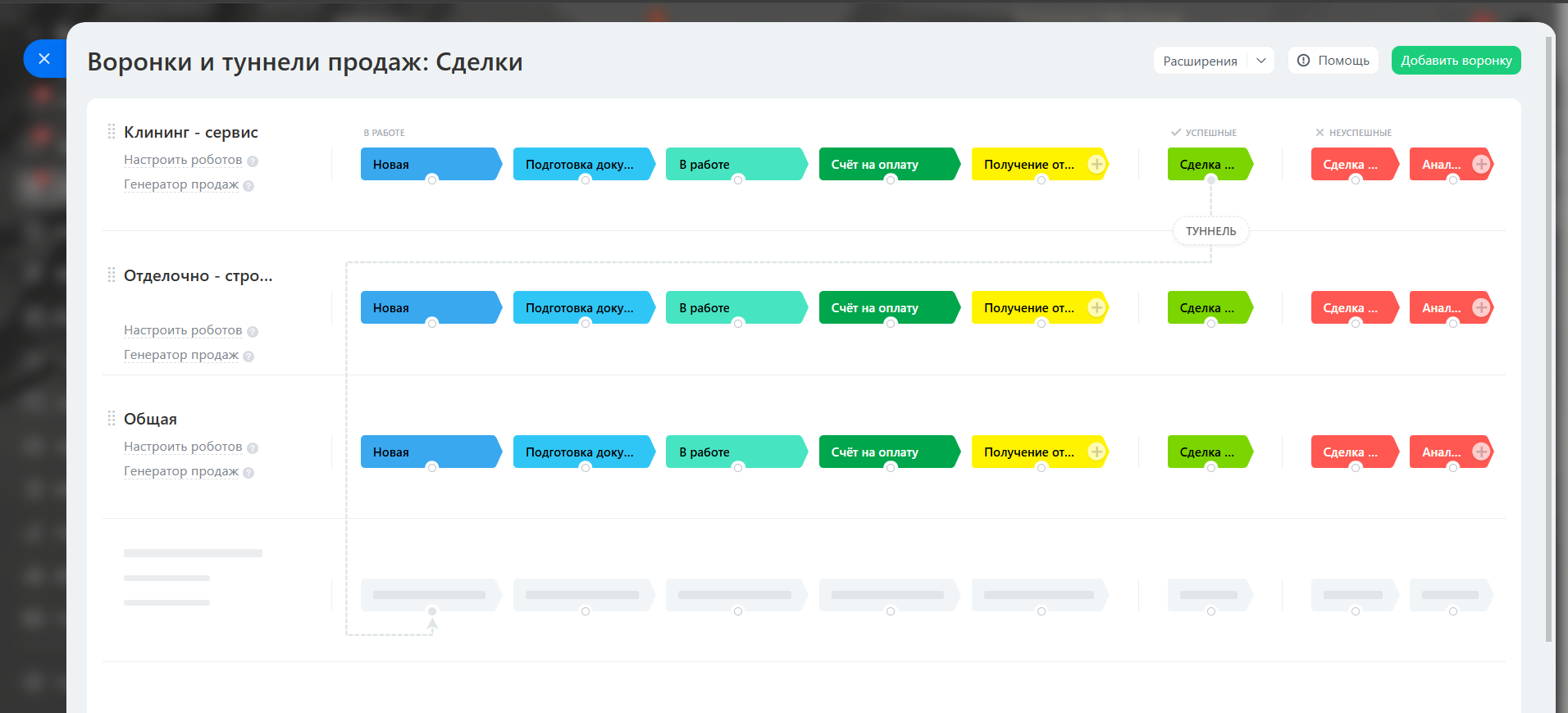Open the Помощь help button
Image resolution: width=1568 pixels, height=713 pixels.
point(1333,61)
